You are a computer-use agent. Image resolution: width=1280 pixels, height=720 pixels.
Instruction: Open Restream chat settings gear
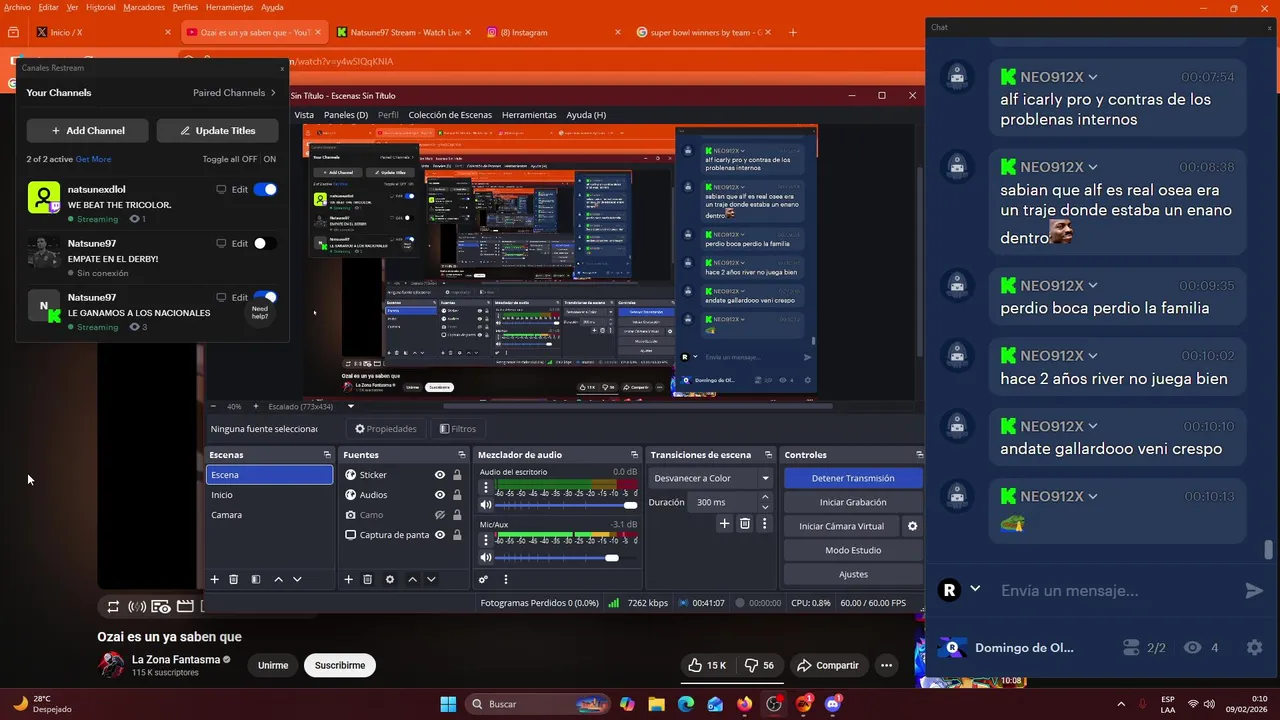pyautogui.click(x=1255, y=648)
